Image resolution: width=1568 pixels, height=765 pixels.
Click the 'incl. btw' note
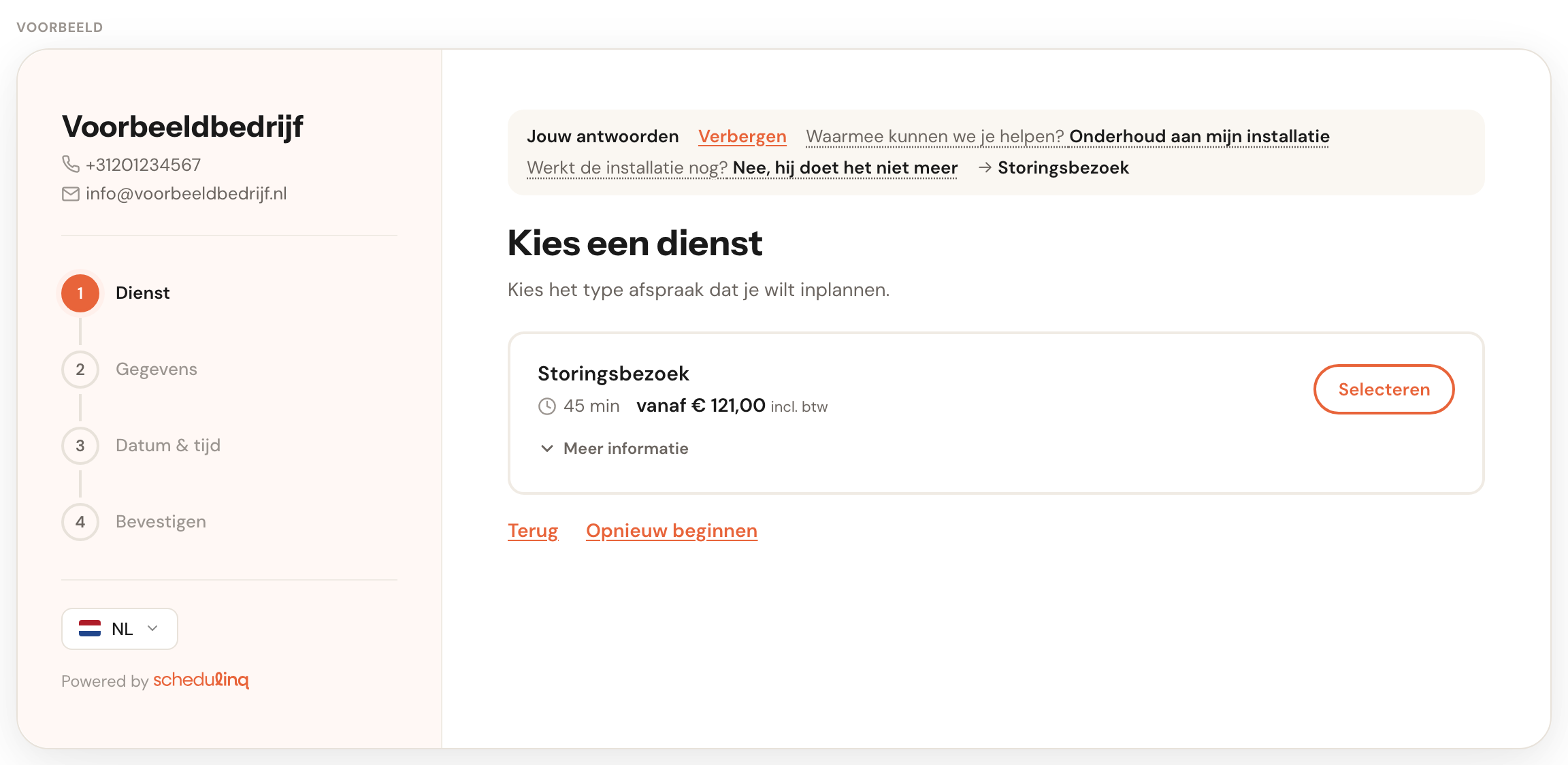pyautogui.click(x=799, y=407)
